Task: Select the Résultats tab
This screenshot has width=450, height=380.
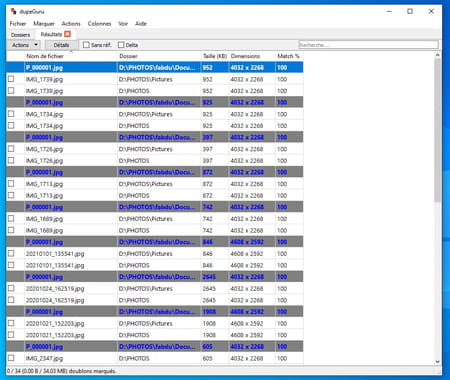Action: [x=51, y=34]
